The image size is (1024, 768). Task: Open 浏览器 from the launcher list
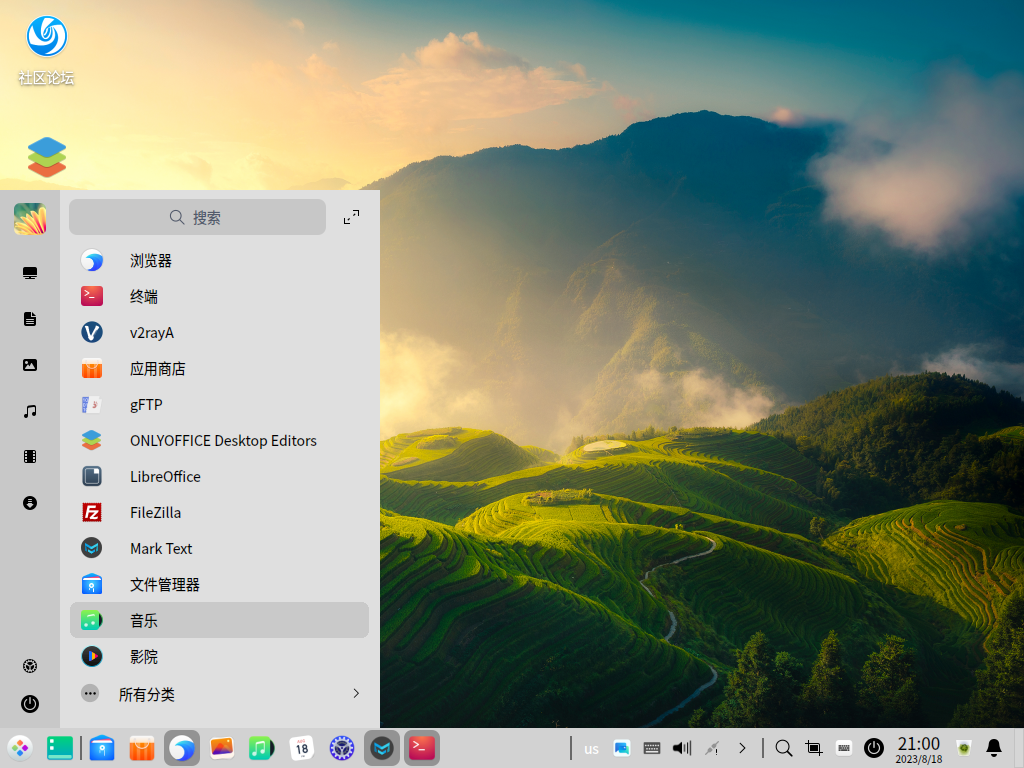coord(219,261)
